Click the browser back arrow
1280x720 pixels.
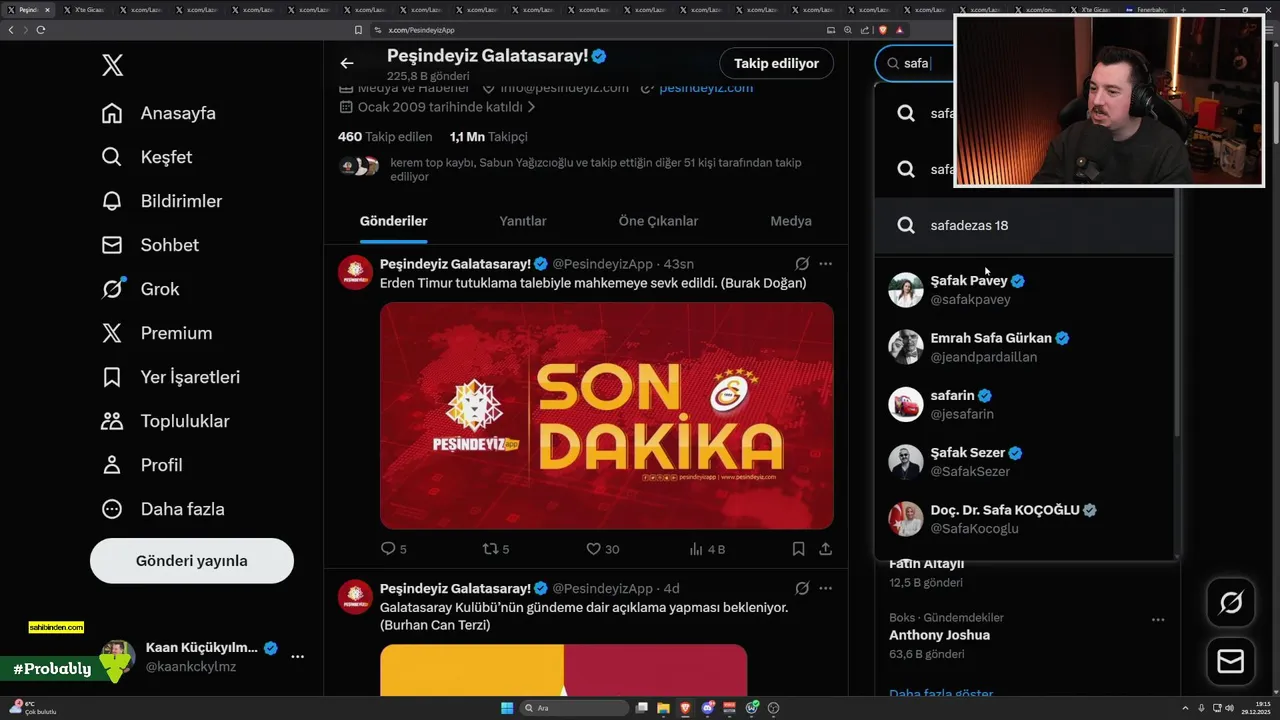[11, 30]
